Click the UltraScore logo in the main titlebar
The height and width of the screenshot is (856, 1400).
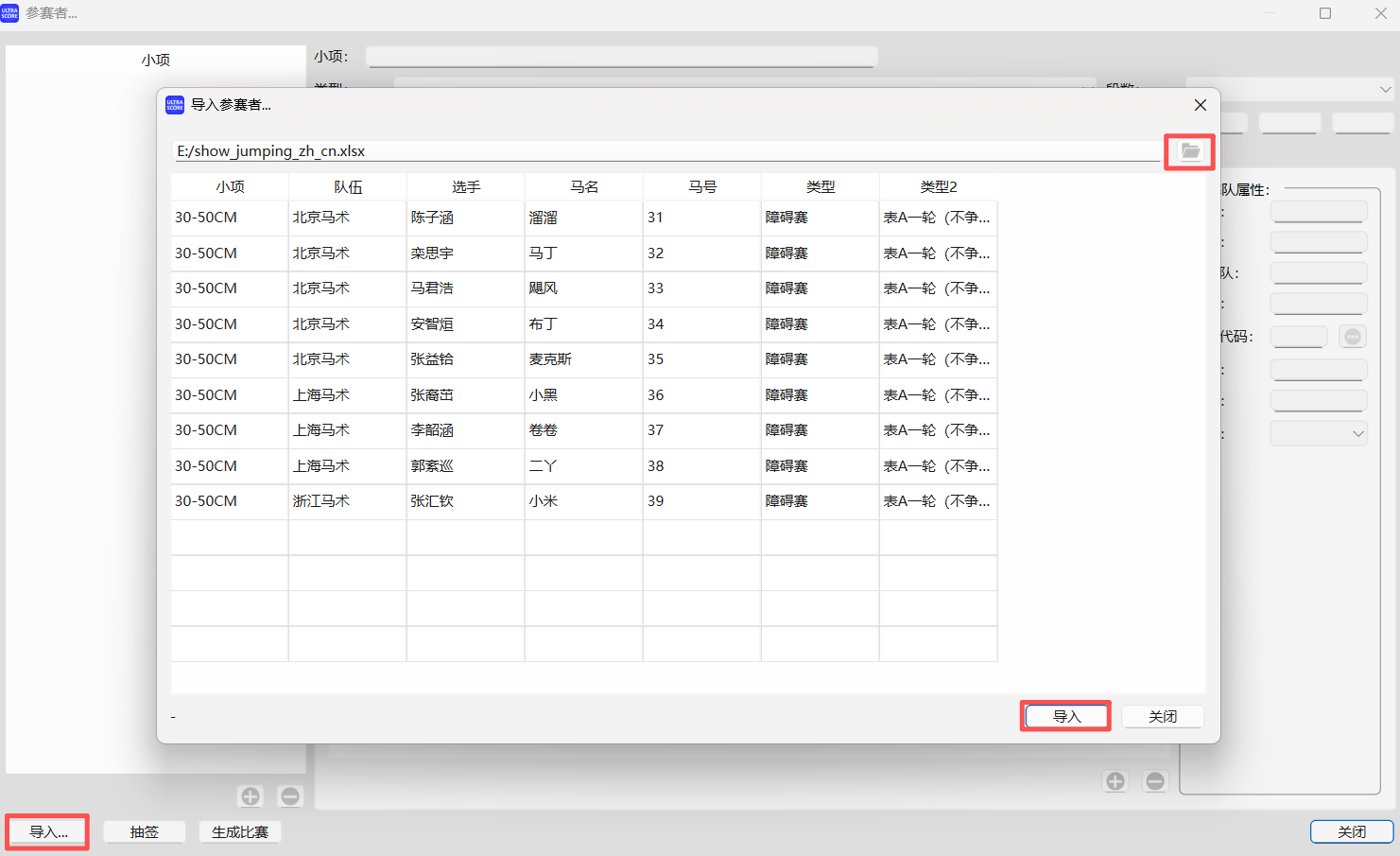pyautogui.click(x=12, y=13)
